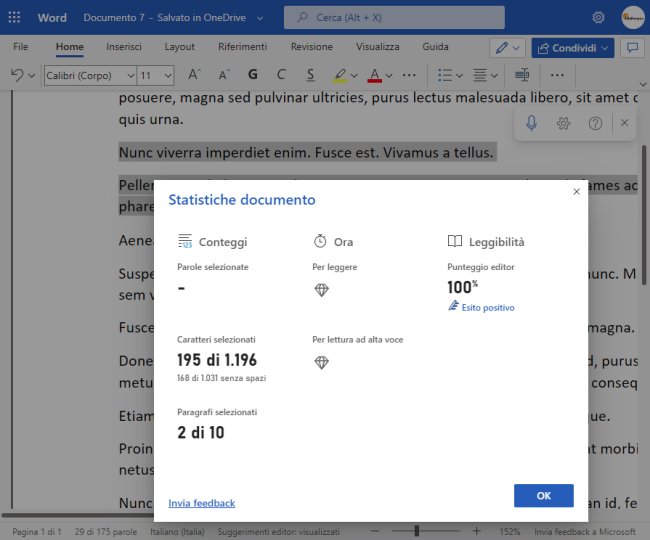This screenshot has height=540, width=650.
Task: Click the 152% zoom level
Action: pos(509,531)
